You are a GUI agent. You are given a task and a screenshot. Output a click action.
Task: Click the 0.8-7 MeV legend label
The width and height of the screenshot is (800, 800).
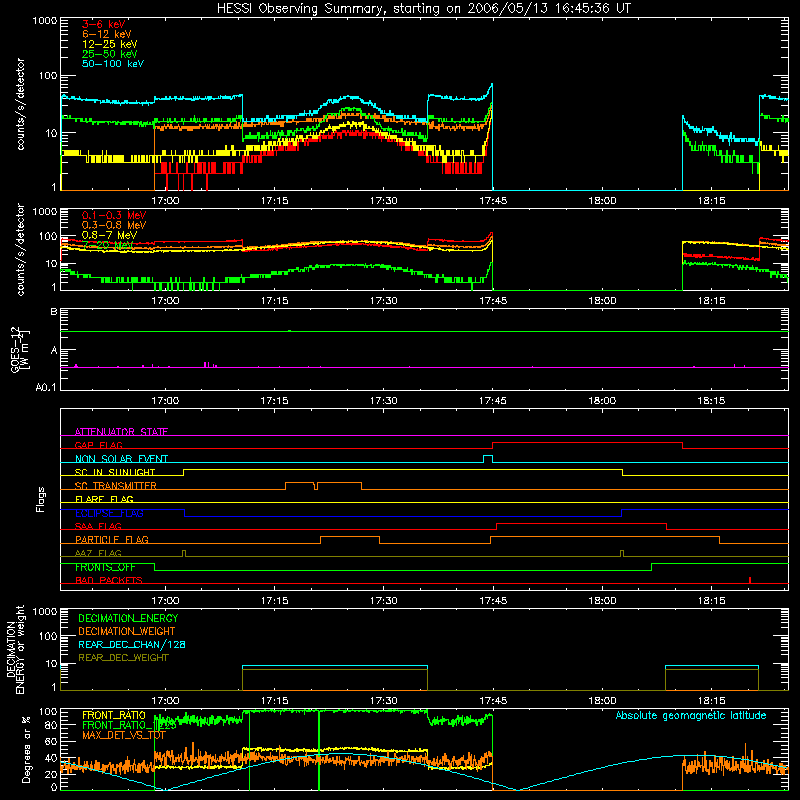coord(109,235)
